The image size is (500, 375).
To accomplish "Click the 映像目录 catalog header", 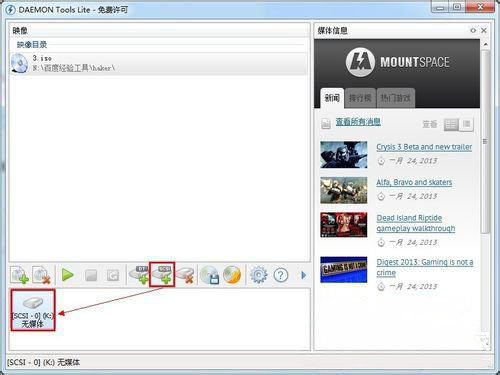I will 32,44.
